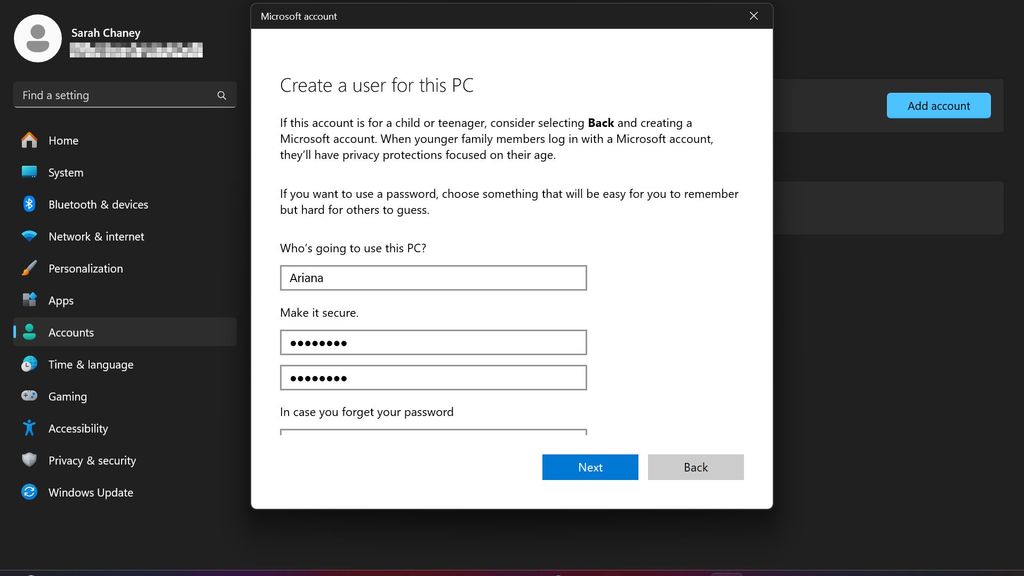Open the security question dropdown
The height and width of the screenshot is (576, 1024).
point(433,432)
